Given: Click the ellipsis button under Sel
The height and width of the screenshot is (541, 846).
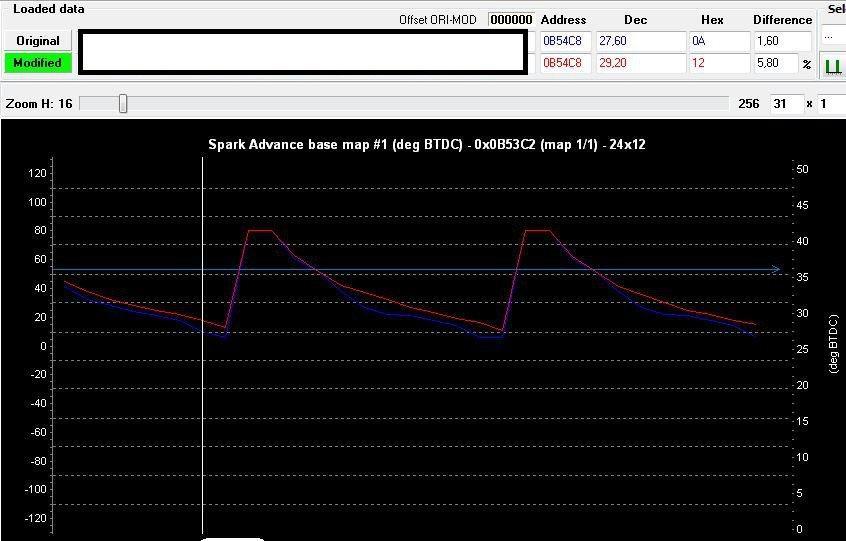Looking at the screenshot, I should click(x=833, y=38).
